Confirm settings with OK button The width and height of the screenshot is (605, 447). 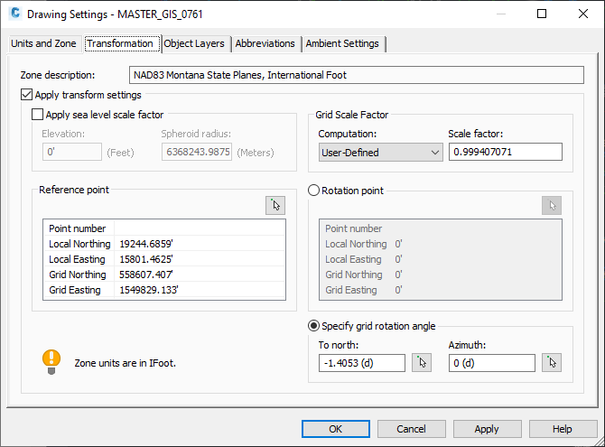click(x=336, y=429)
